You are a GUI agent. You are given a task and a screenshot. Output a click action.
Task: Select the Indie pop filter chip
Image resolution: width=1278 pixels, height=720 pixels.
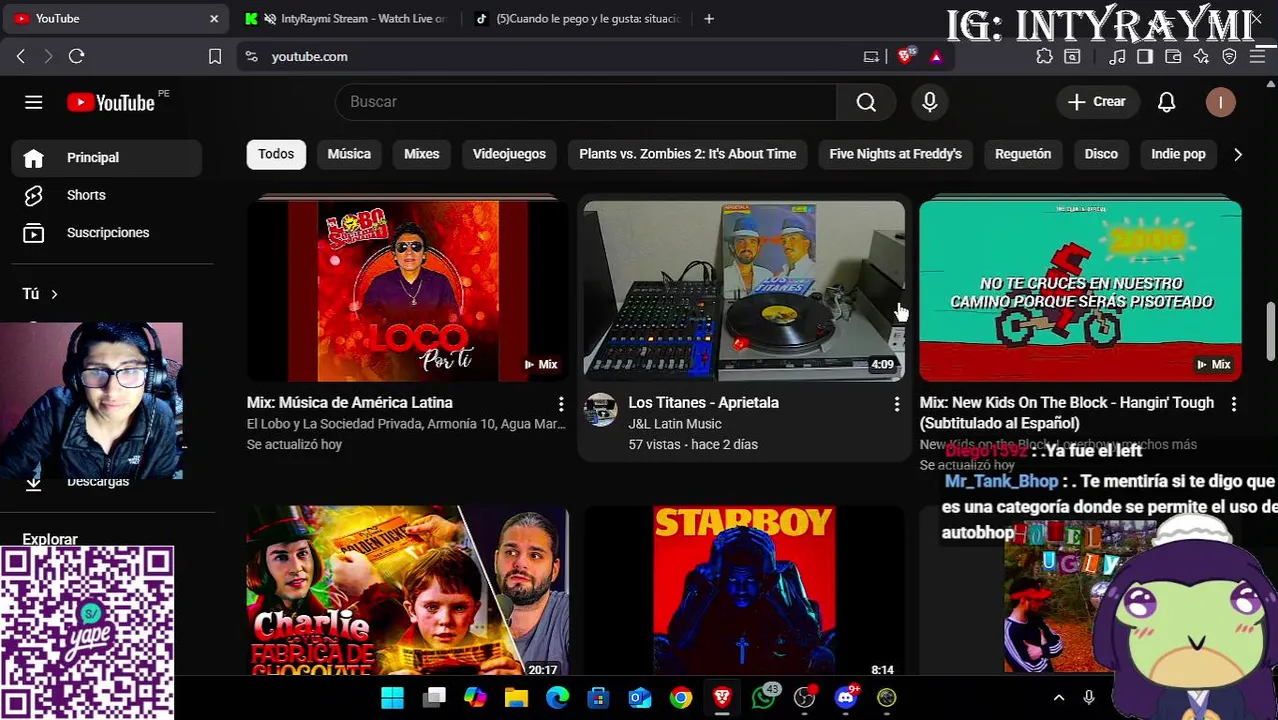point(1178,154)
